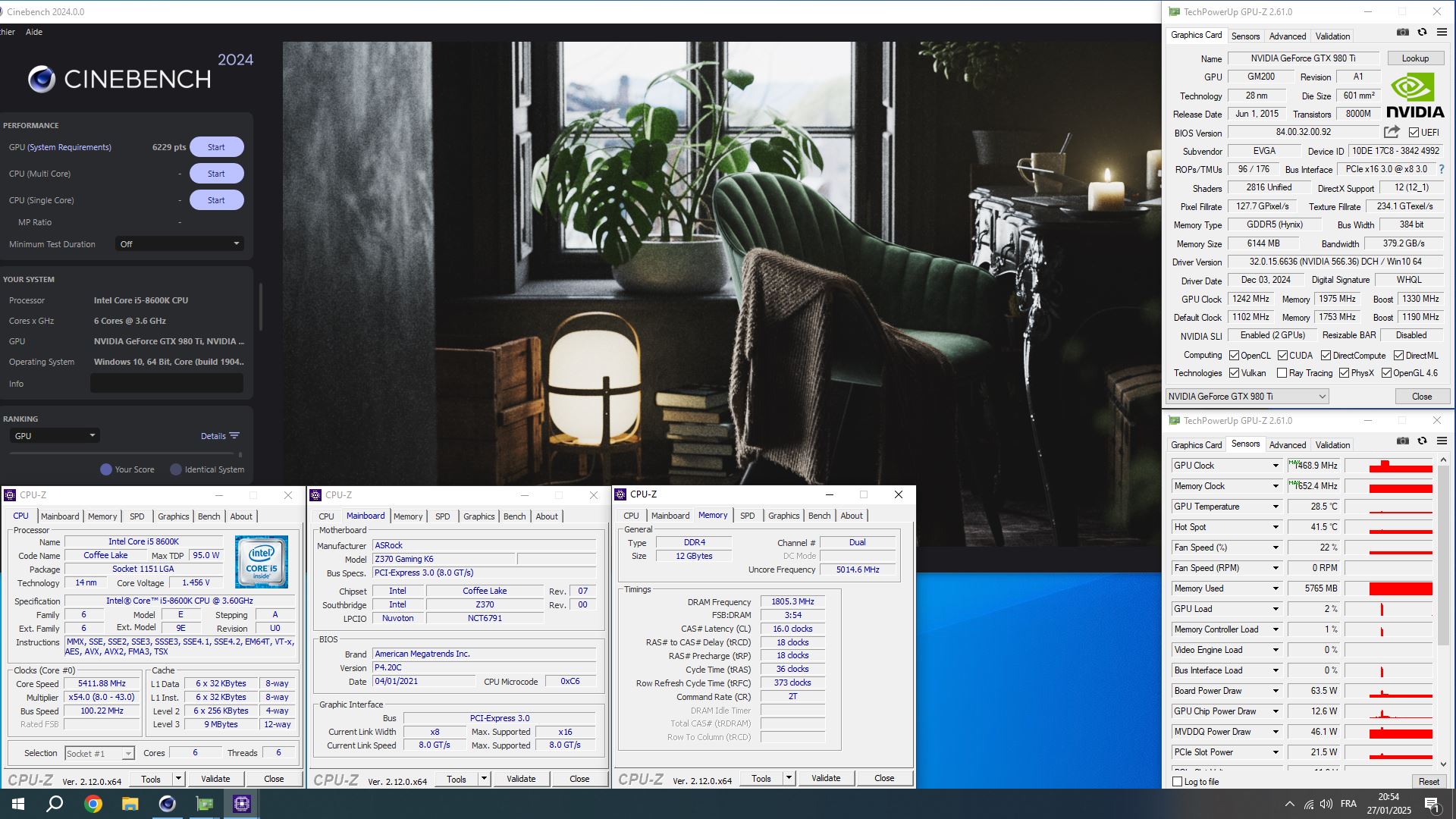The width and height of the screenshot is (1456, 819).
Task: Switch to the Validation tab in top GPU-Z window
Action: point(1332,36)
